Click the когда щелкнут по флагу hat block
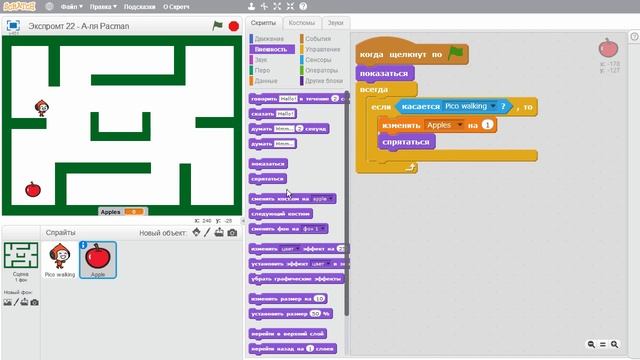This screenshot has width=640, height=360. [412, 52]
